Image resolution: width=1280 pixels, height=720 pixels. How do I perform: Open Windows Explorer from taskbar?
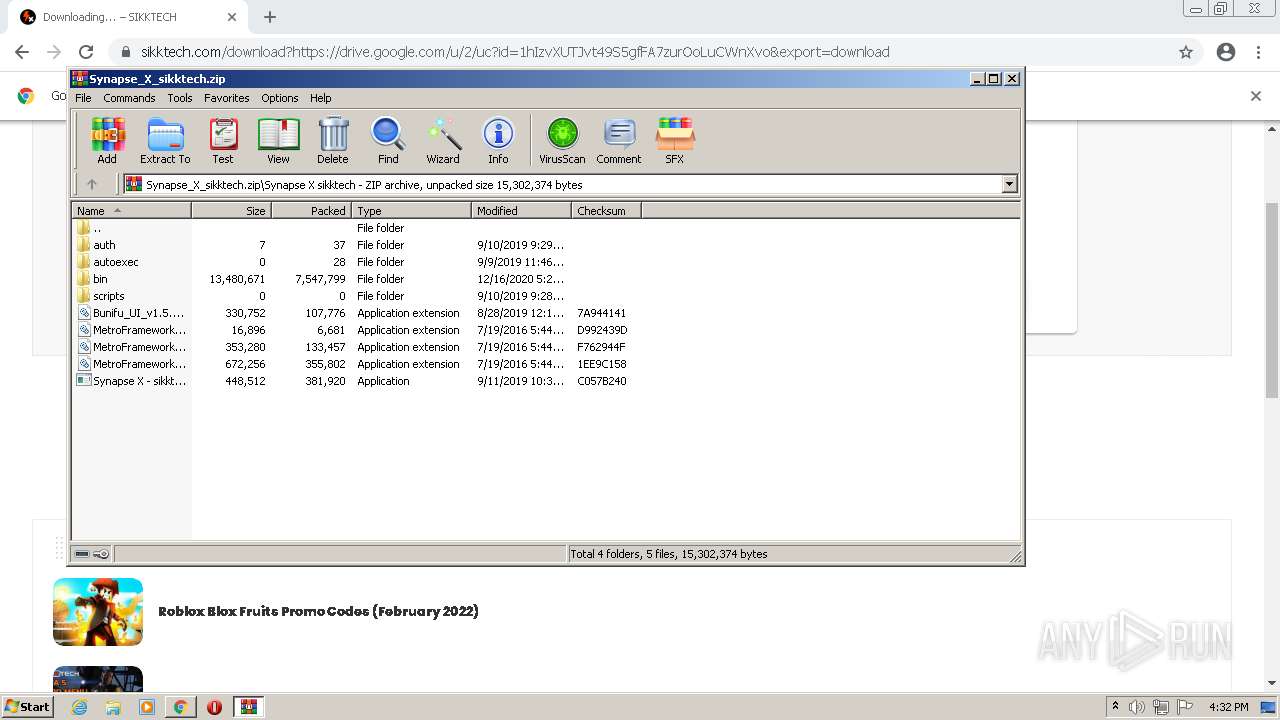pos(113,707)
